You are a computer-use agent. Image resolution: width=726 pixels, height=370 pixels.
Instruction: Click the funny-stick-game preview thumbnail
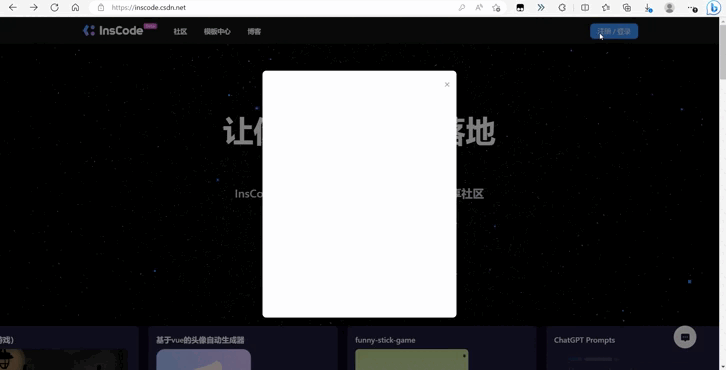(412, 359)
